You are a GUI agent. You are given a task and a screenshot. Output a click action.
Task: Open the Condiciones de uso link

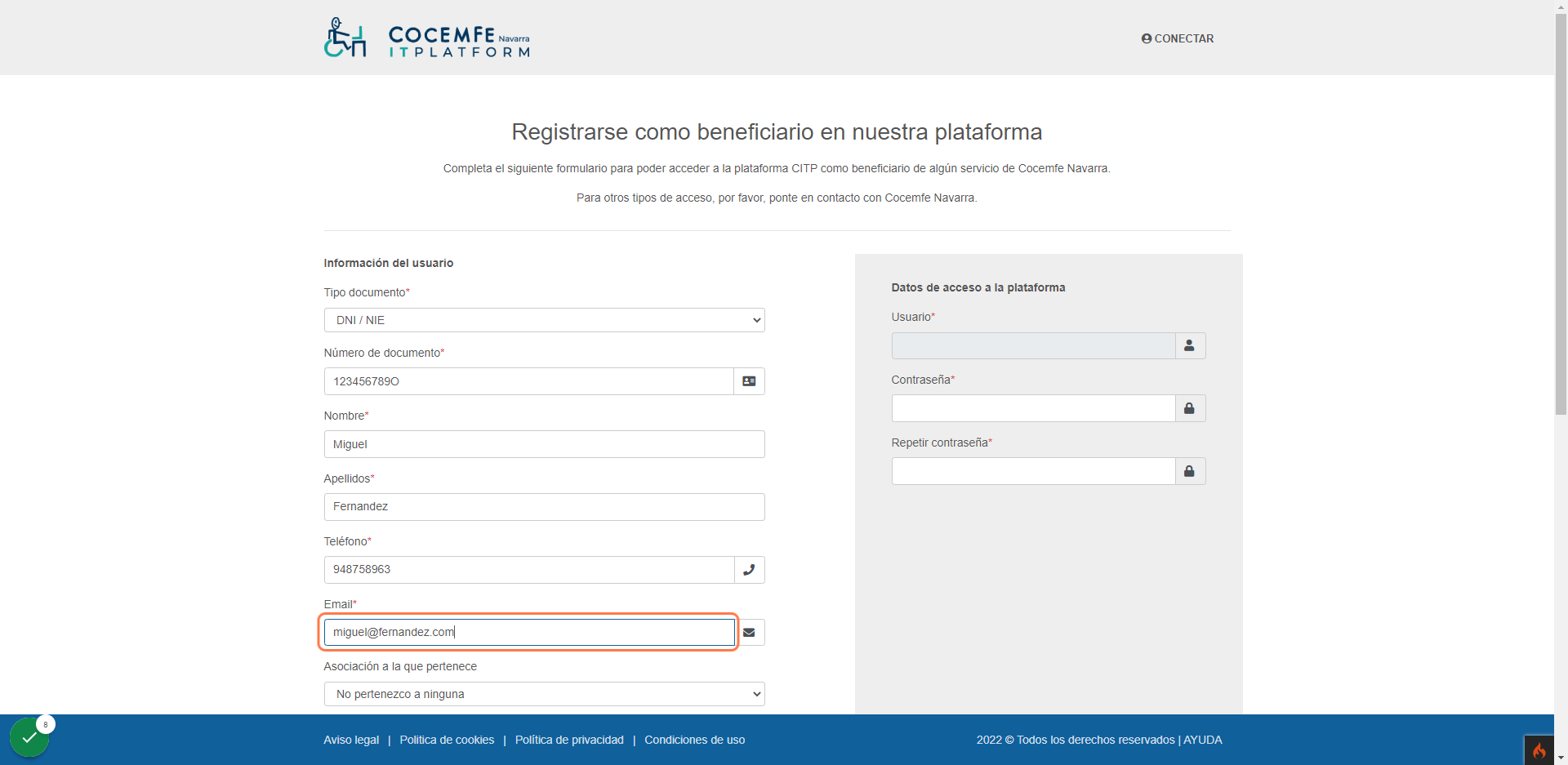(695, 740)
